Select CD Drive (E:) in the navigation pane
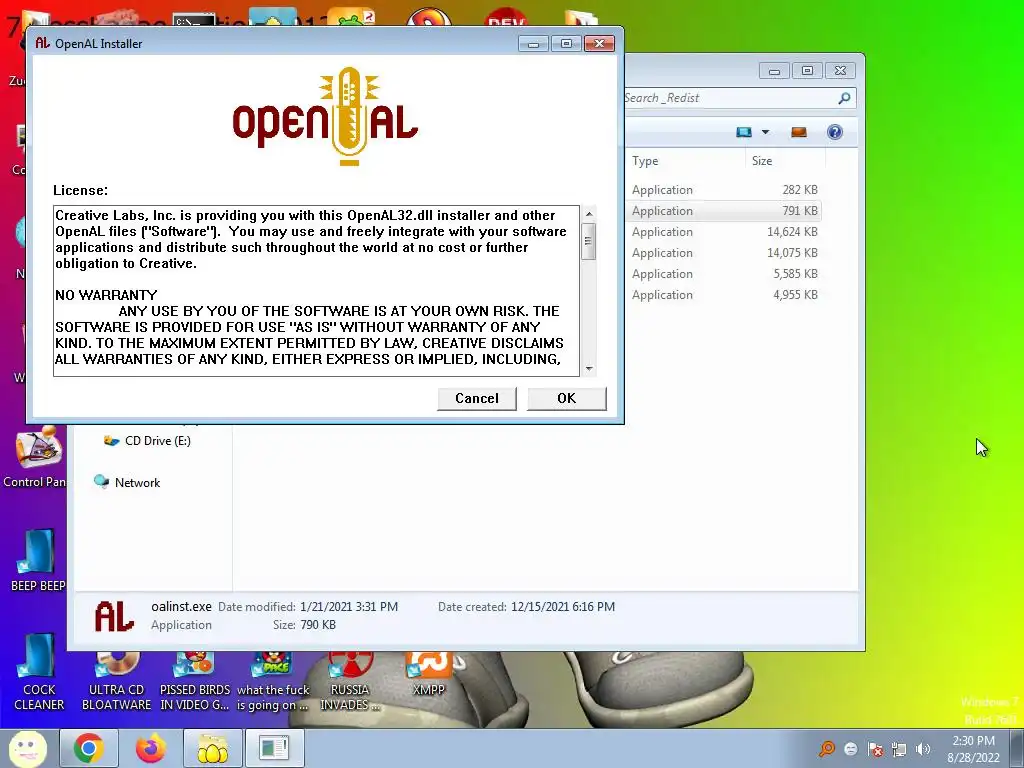 pyautogui.click(x=148, y=441)
